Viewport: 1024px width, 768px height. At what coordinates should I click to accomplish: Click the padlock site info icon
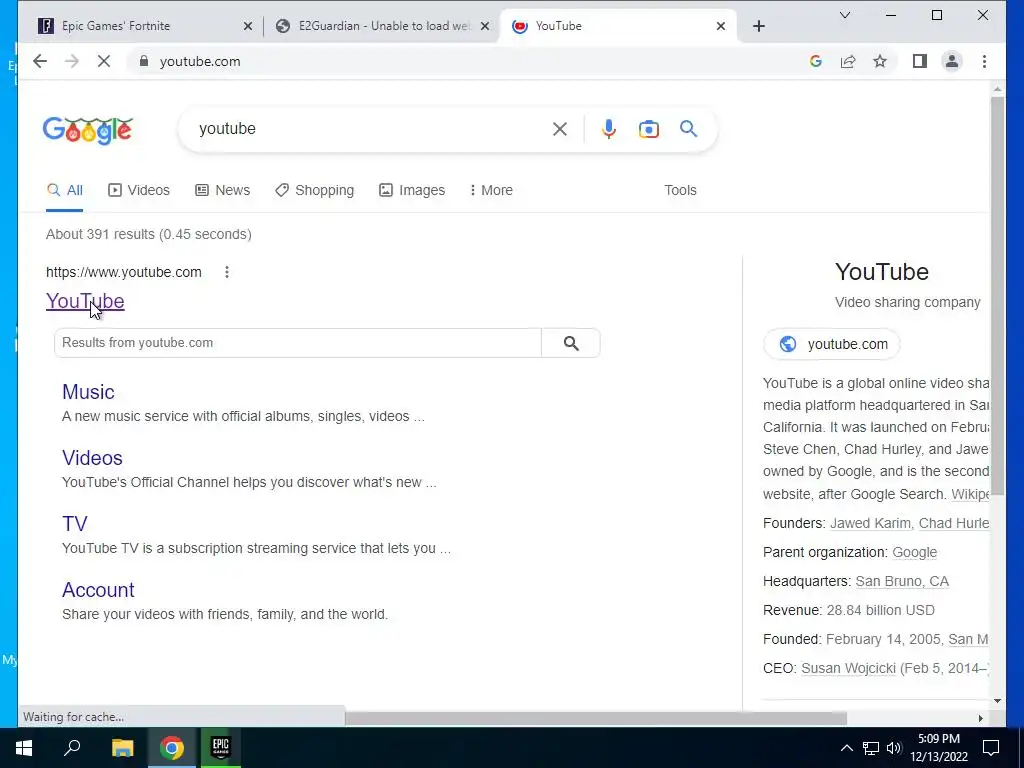[144, 61]
